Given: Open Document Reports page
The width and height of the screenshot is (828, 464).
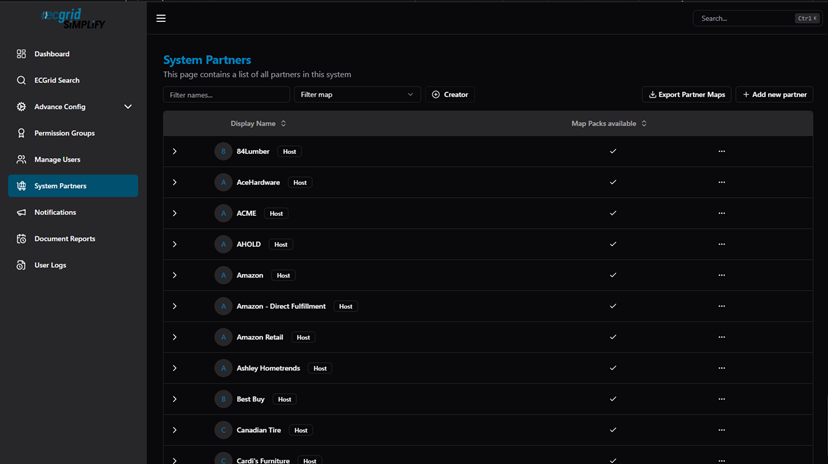Looking at the screenshot, I should coord(73,239).
